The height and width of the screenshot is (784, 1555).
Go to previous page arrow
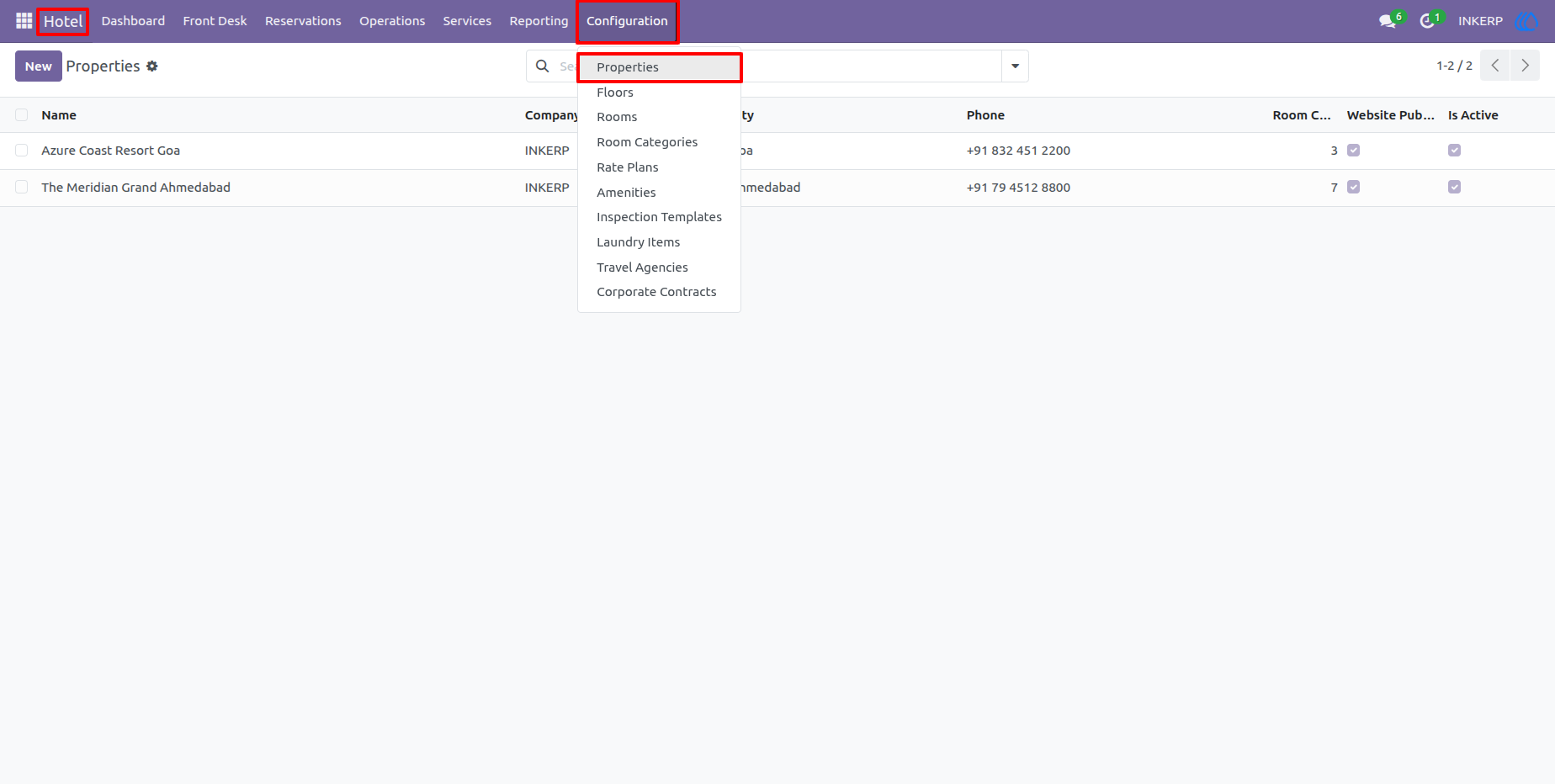click(x=1495, y=66)
